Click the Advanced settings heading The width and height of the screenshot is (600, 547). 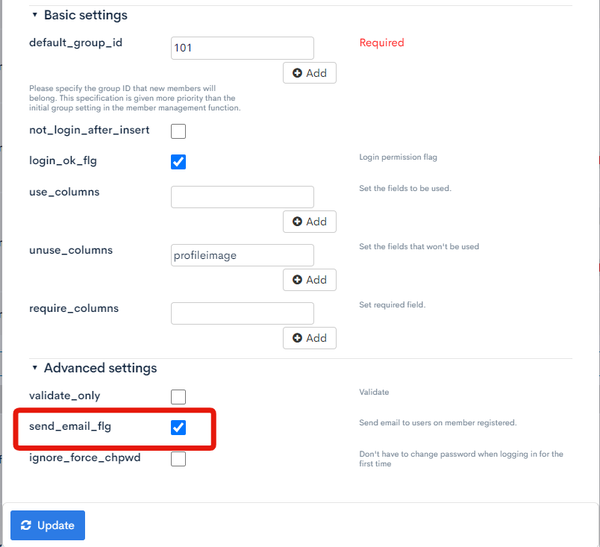(x=100, y=368)
